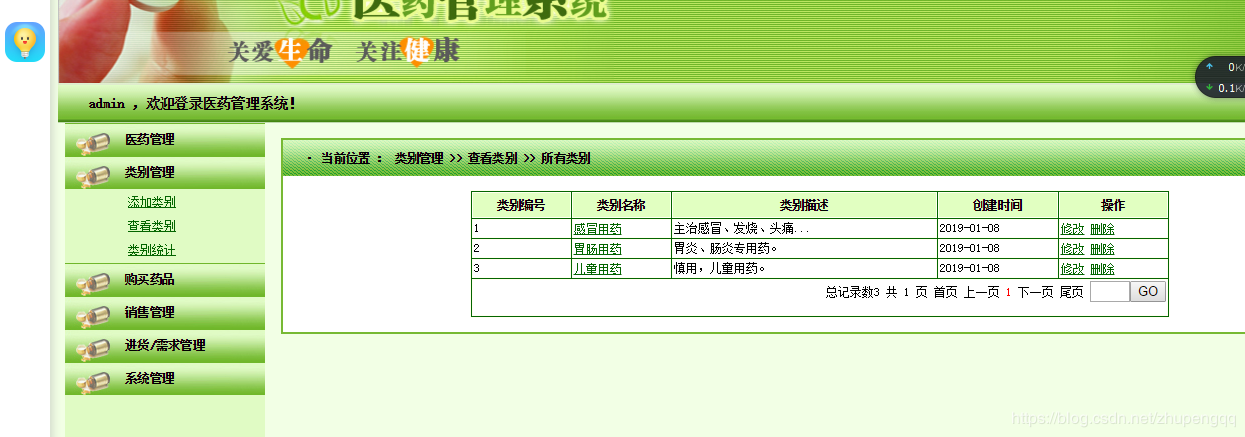The width and height of the screenshot is (1245, 437).
Task: Click the GO button
Action: (1148, 292)
